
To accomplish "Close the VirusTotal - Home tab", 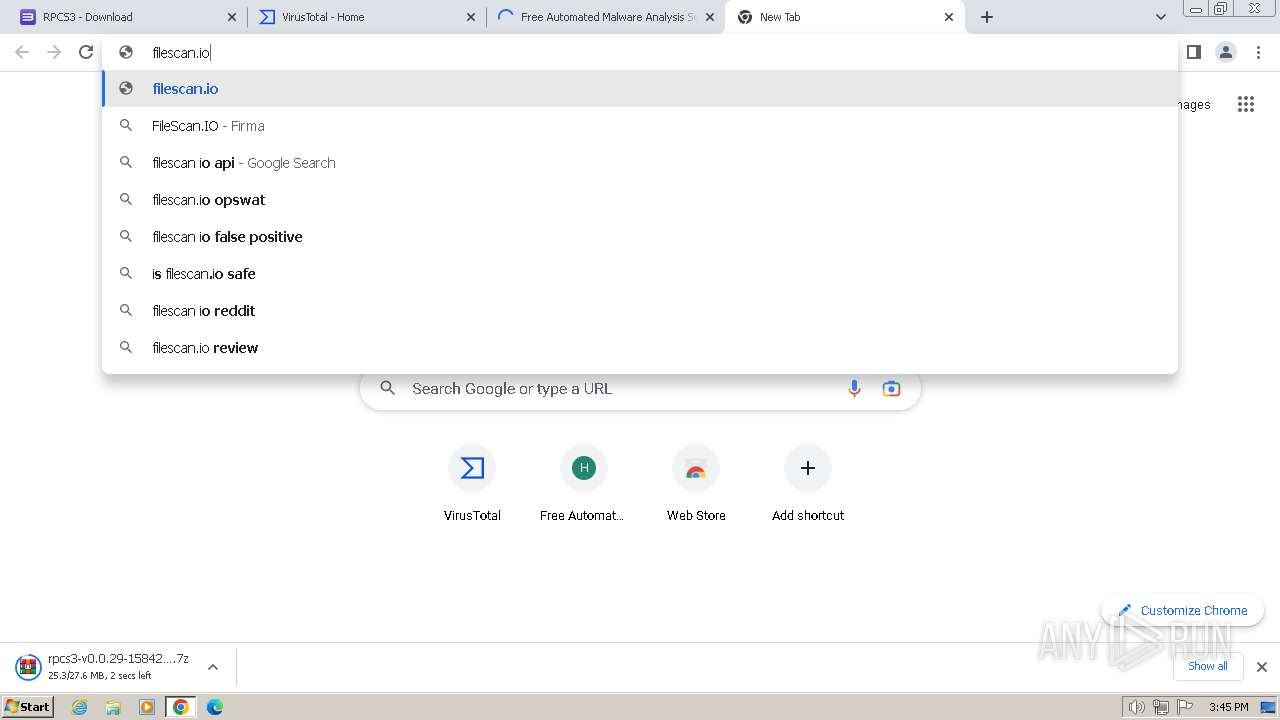I will coord(471,17).
